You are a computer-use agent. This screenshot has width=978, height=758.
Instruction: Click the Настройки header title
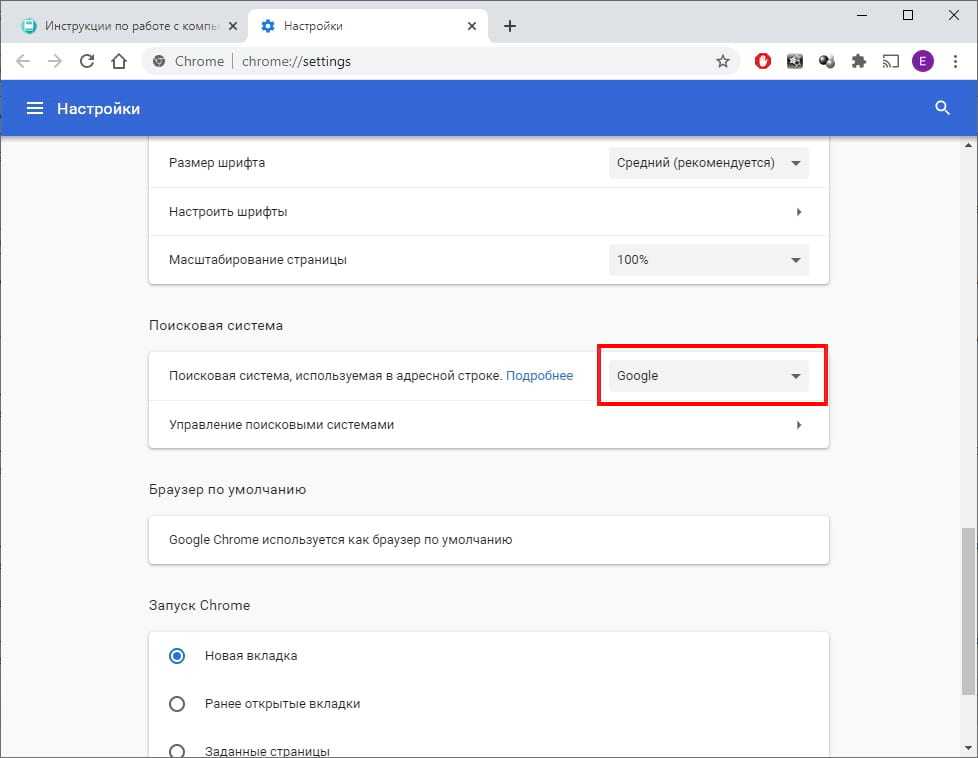point(99,109)
